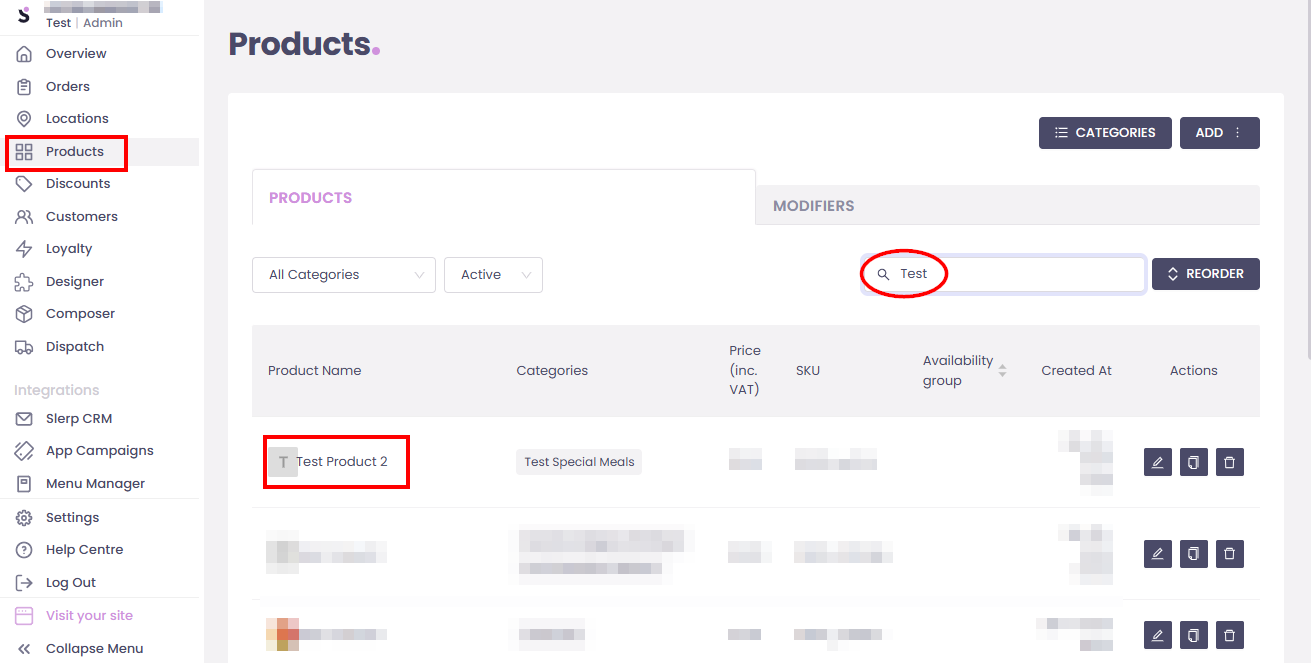The height and width of the screenshot is (663, 1311).
Task: Click the duplicate icon for Test Product 2
Action: coord(1193,462)
